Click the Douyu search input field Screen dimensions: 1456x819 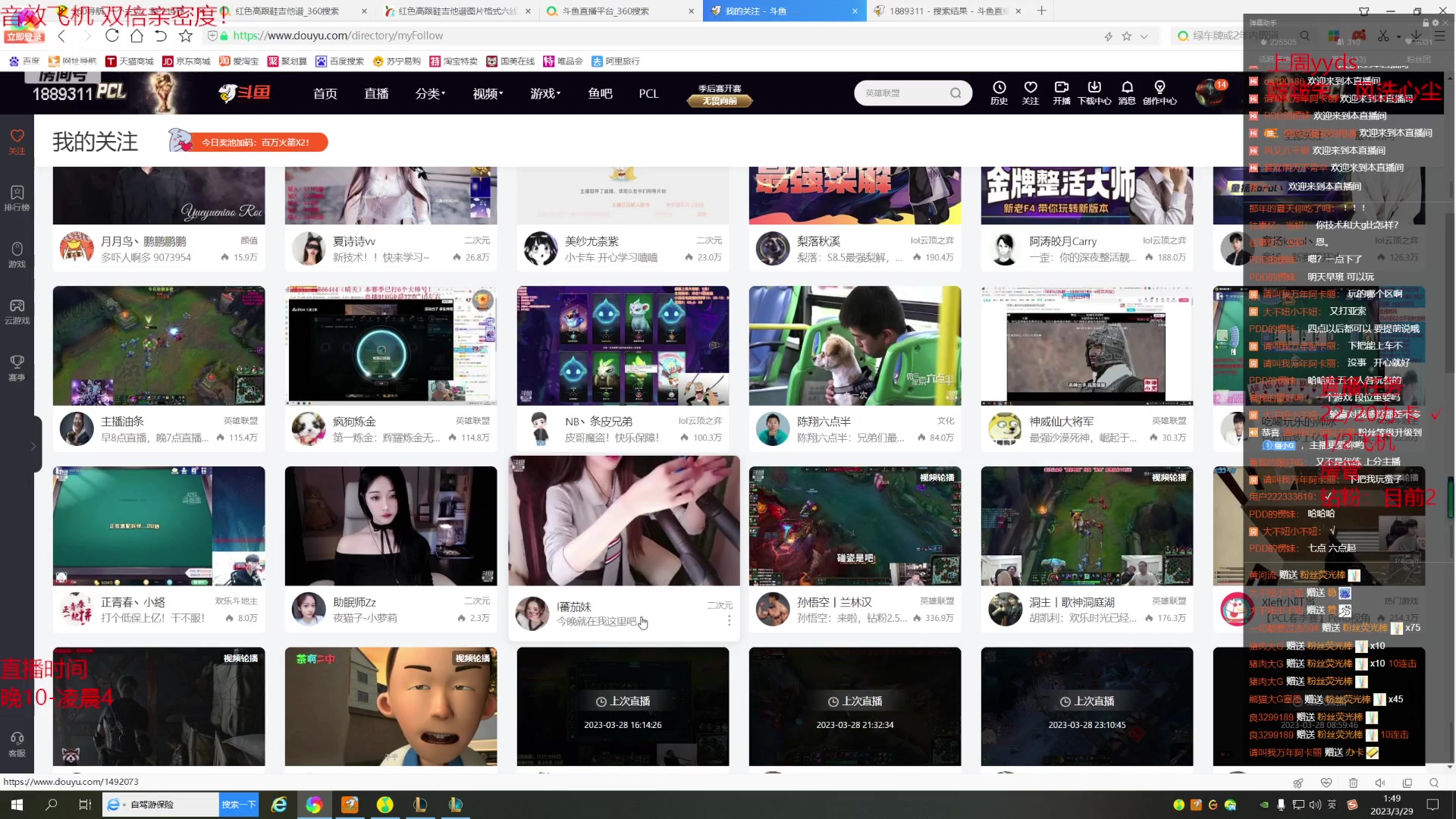coord(902,93)
